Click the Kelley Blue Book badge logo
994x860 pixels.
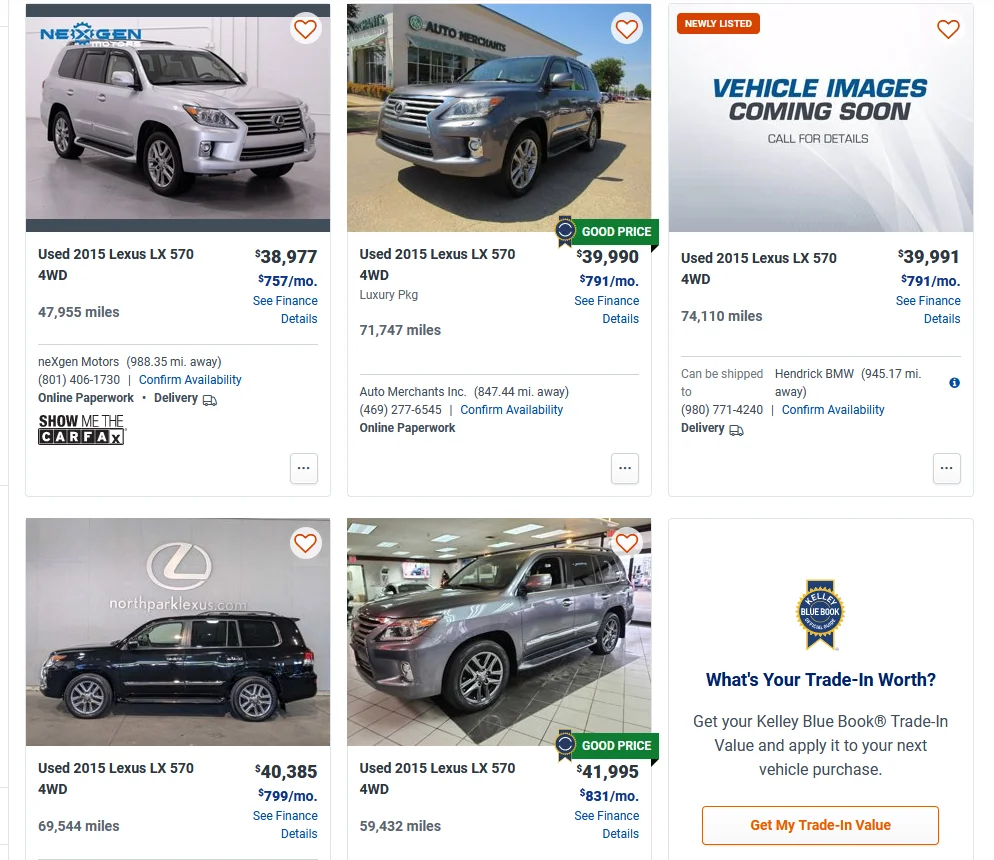pos(820,614)
